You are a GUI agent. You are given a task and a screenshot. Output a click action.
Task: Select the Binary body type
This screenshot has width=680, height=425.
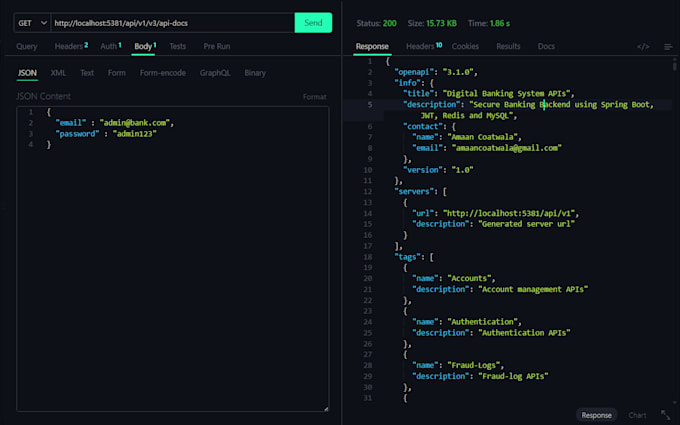click(x=255, y=73)
